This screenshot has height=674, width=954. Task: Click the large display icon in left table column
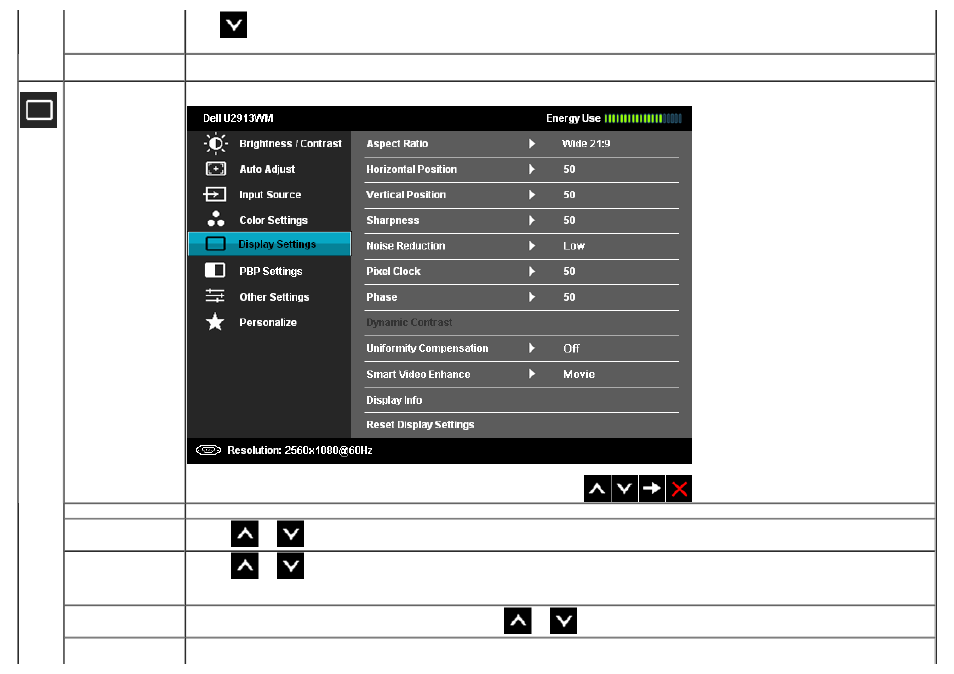pyautogui.click(x=38, y=110)
